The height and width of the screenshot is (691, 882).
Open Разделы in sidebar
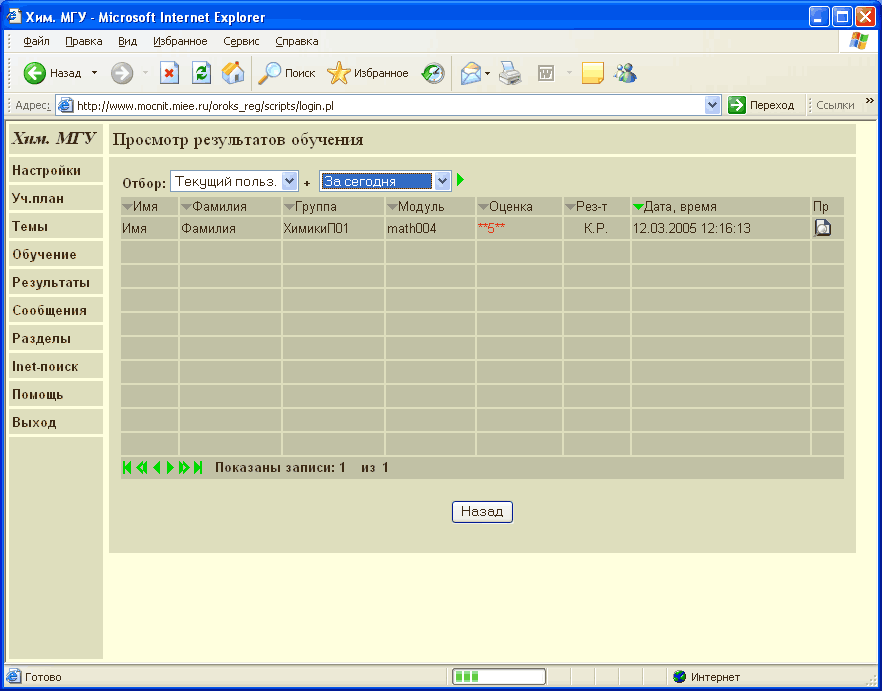56,338
